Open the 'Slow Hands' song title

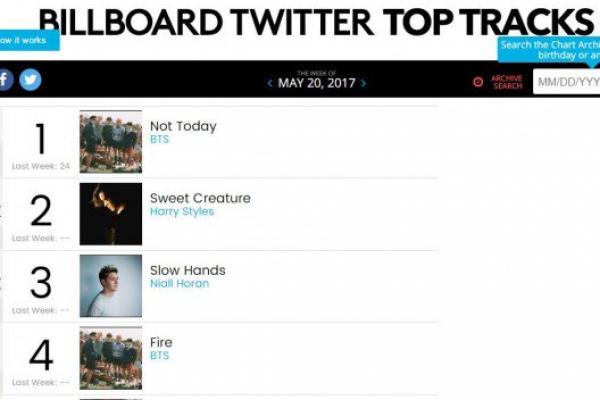click(x=188, y=270)
